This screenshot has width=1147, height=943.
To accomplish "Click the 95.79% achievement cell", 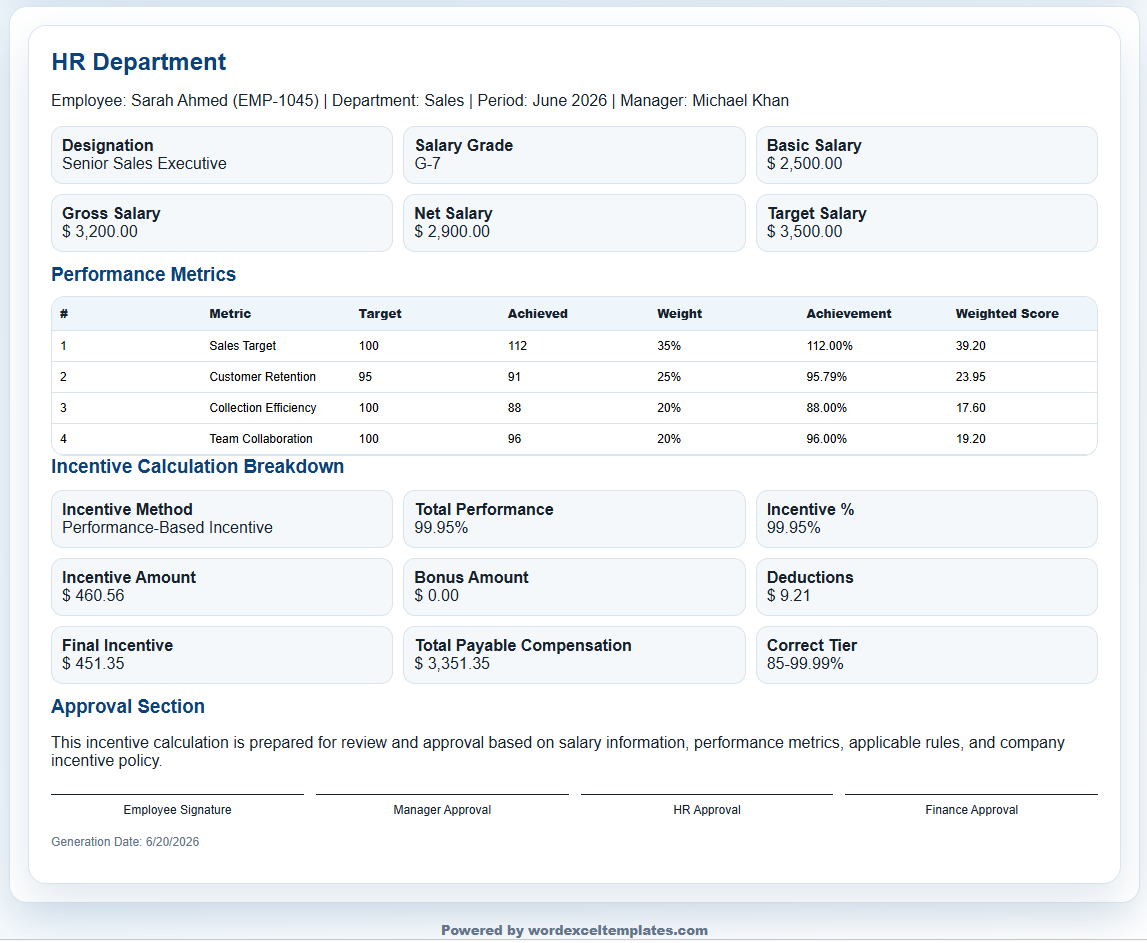I will 827,377.
